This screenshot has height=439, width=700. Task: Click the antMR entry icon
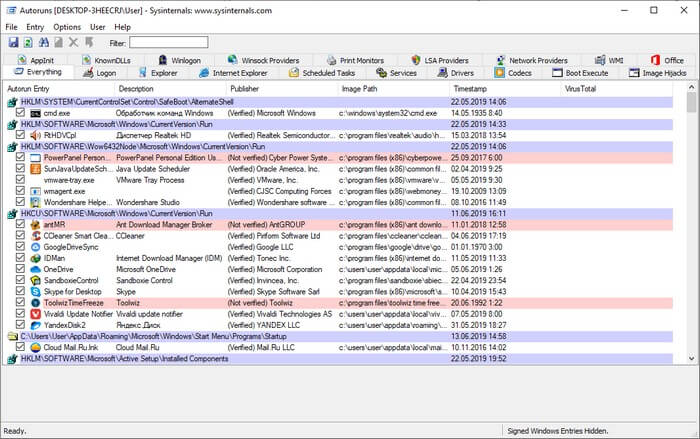pyautogui.click(x=35, y=225)
